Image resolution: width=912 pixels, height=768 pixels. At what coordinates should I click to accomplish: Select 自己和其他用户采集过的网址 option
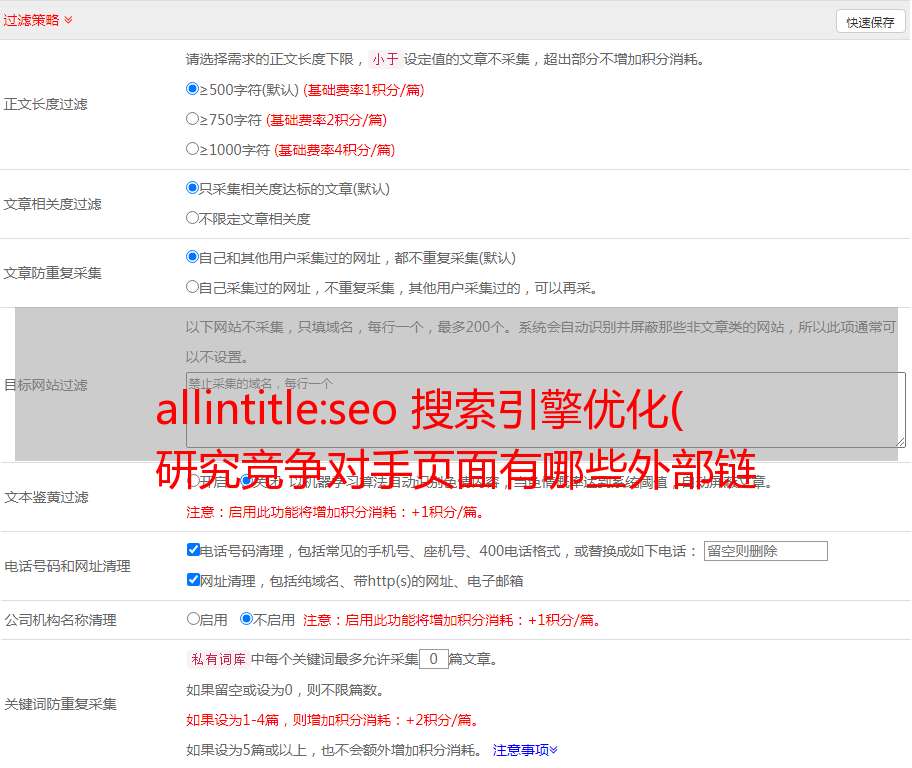(x=192, y=257)
